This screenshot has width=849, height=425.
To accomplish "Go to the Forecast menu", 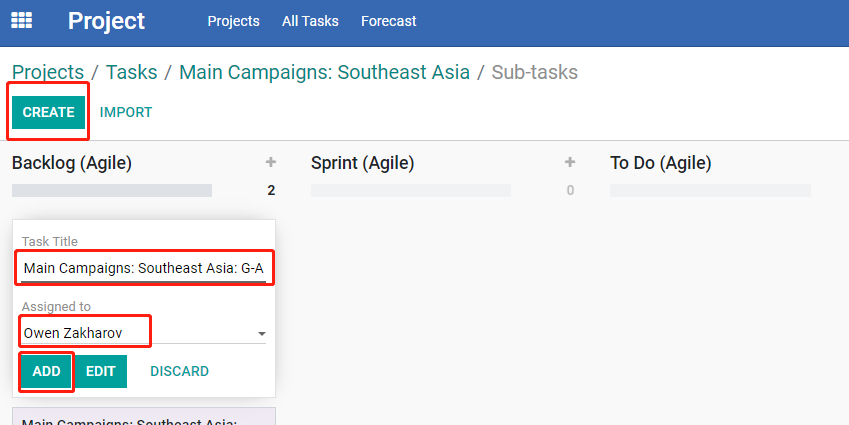I will pos(389,21).
